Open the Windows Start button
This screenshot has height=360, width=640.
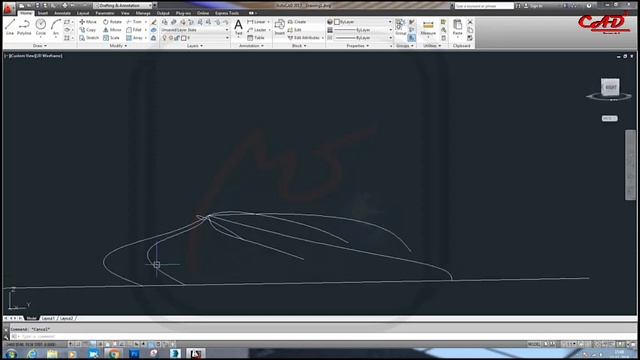tap(11, 353)
